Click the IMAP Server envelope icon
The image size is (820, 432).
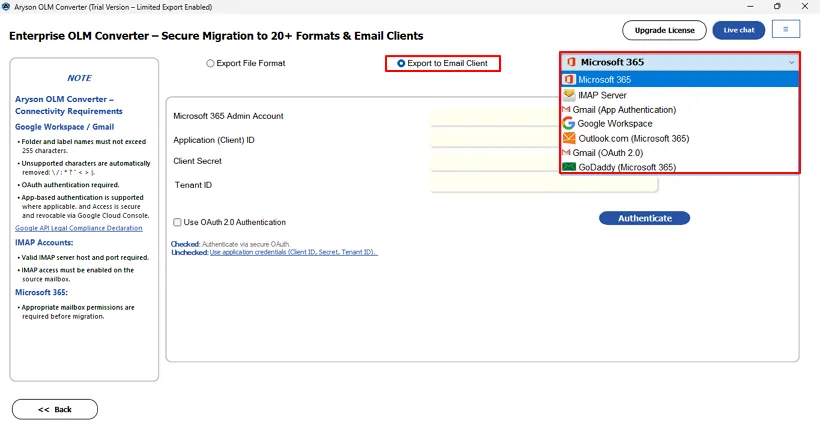[x=569, y=95]
